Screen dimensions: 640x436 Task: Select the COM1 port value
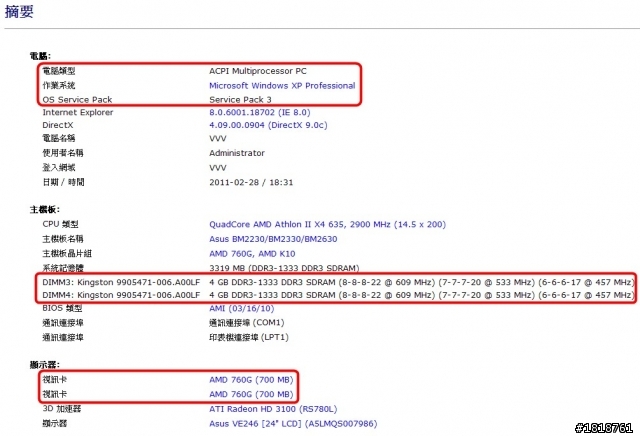(247, 323)
